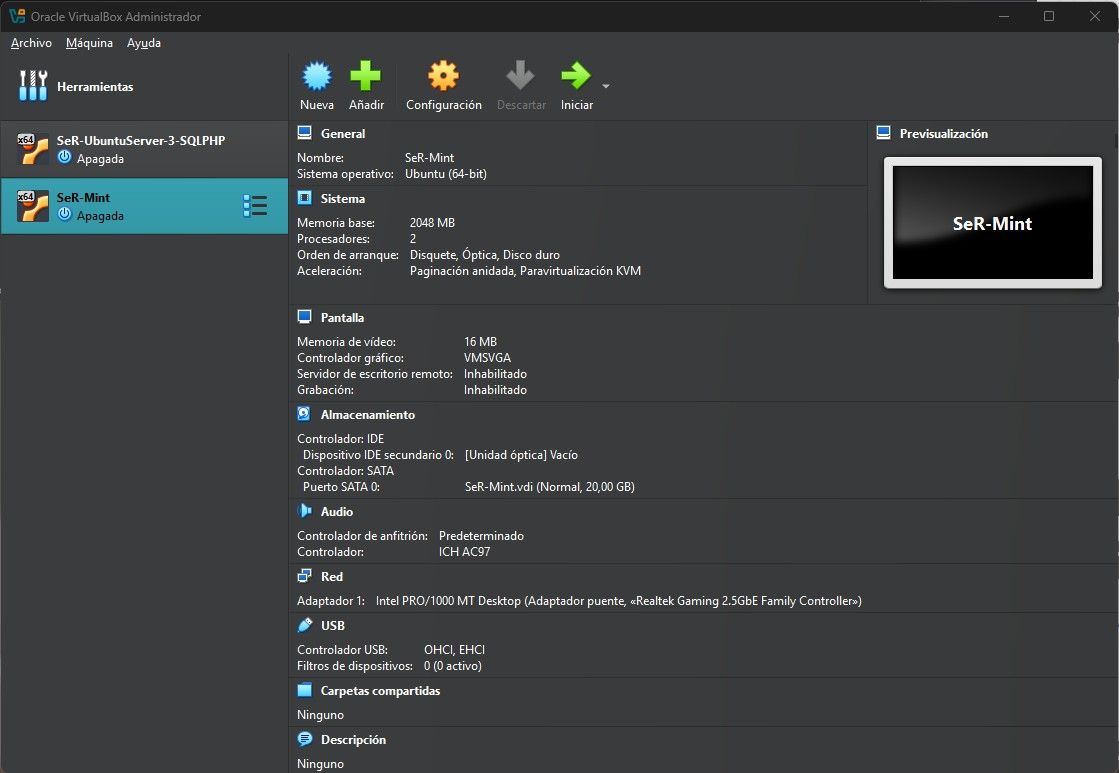Open the Almacenamiento settings heading

pyautogui.click(x=368, y=415)
